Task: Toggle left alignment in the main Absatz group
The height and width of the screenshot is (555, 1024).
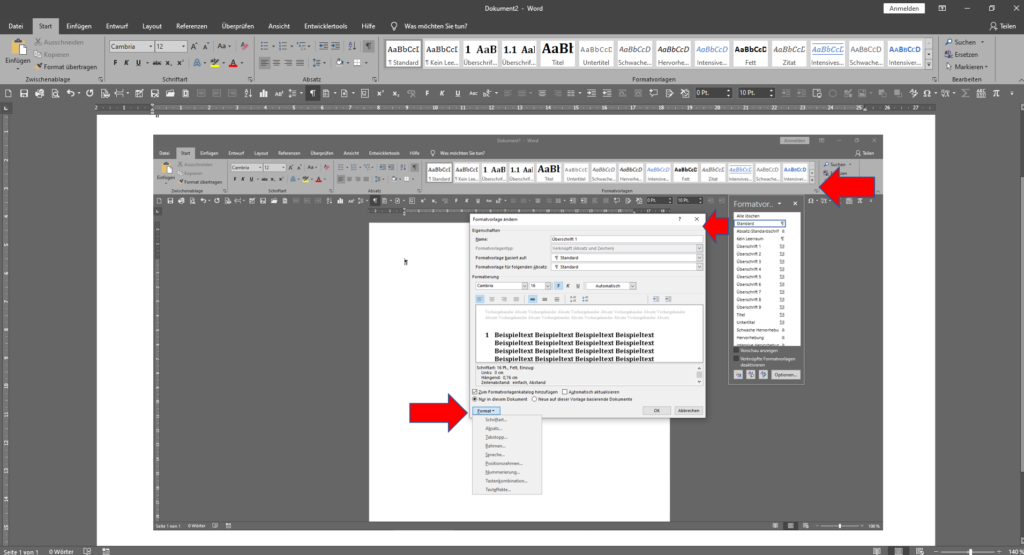Action: coord(264,63)
